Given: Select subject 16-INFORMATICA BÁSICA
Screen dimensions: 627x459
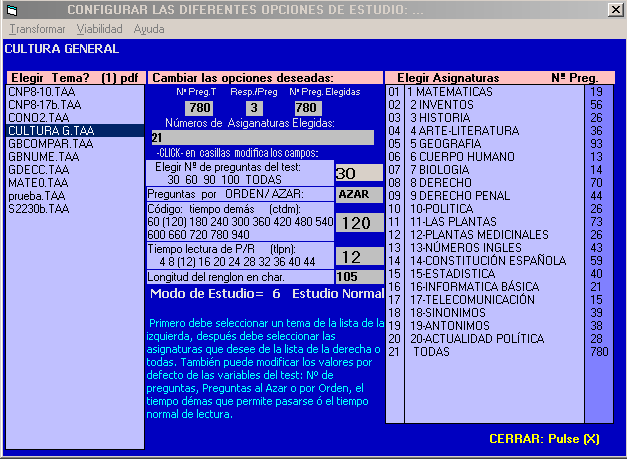Looking at the screenshot, I should click(x=494, y=287).
